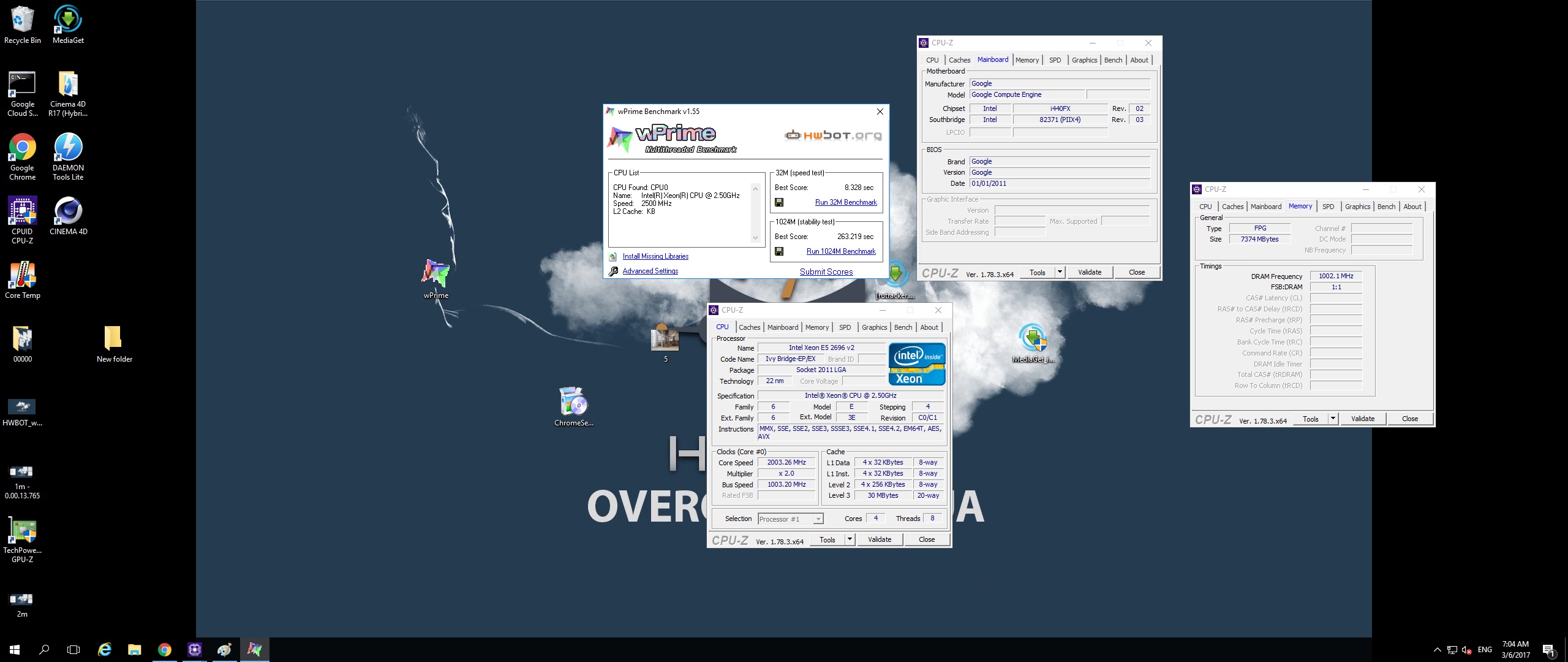Select the HWBOT_w... desktop file
The width and height of the screenshot is (1568, 662).
(x=23, y=412)
